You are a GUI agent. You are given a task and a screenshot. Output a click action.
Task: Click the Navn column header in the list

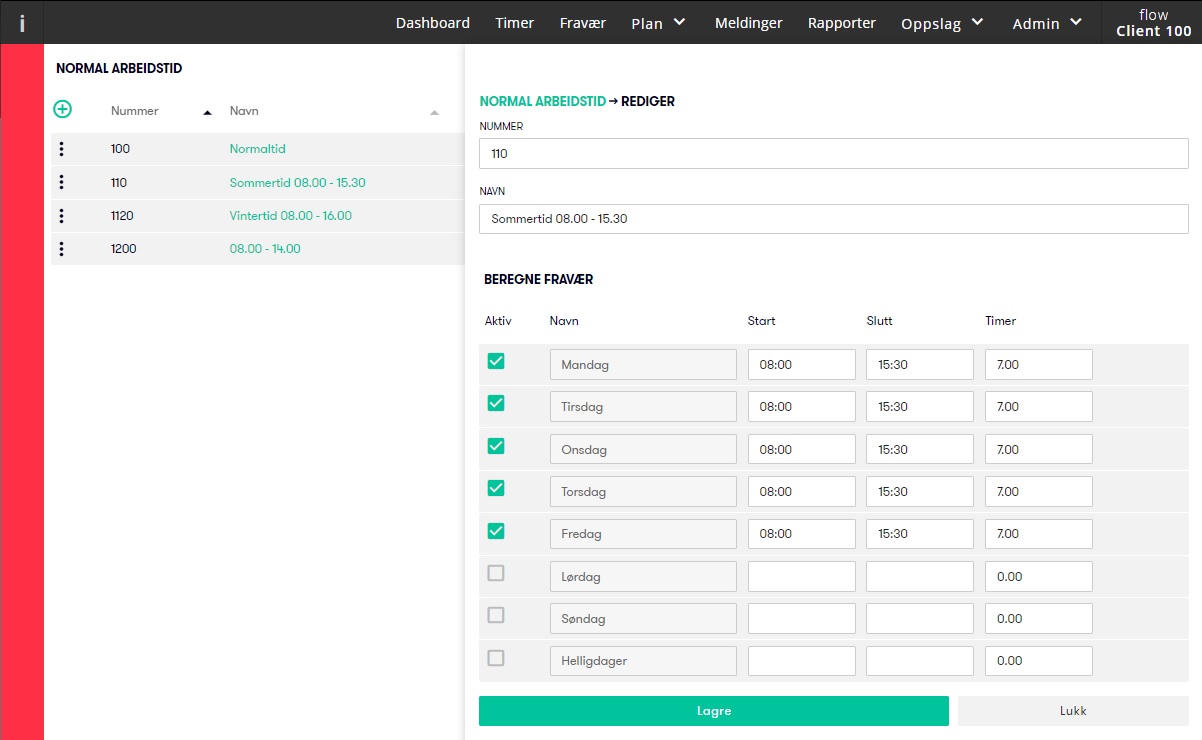tap(244, 111)
